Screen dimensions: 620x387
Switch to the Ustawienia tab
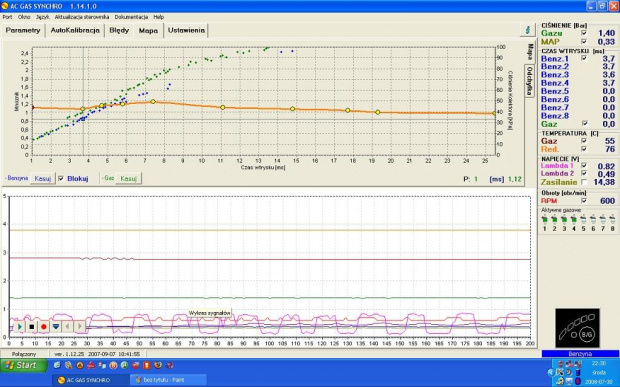186,30
